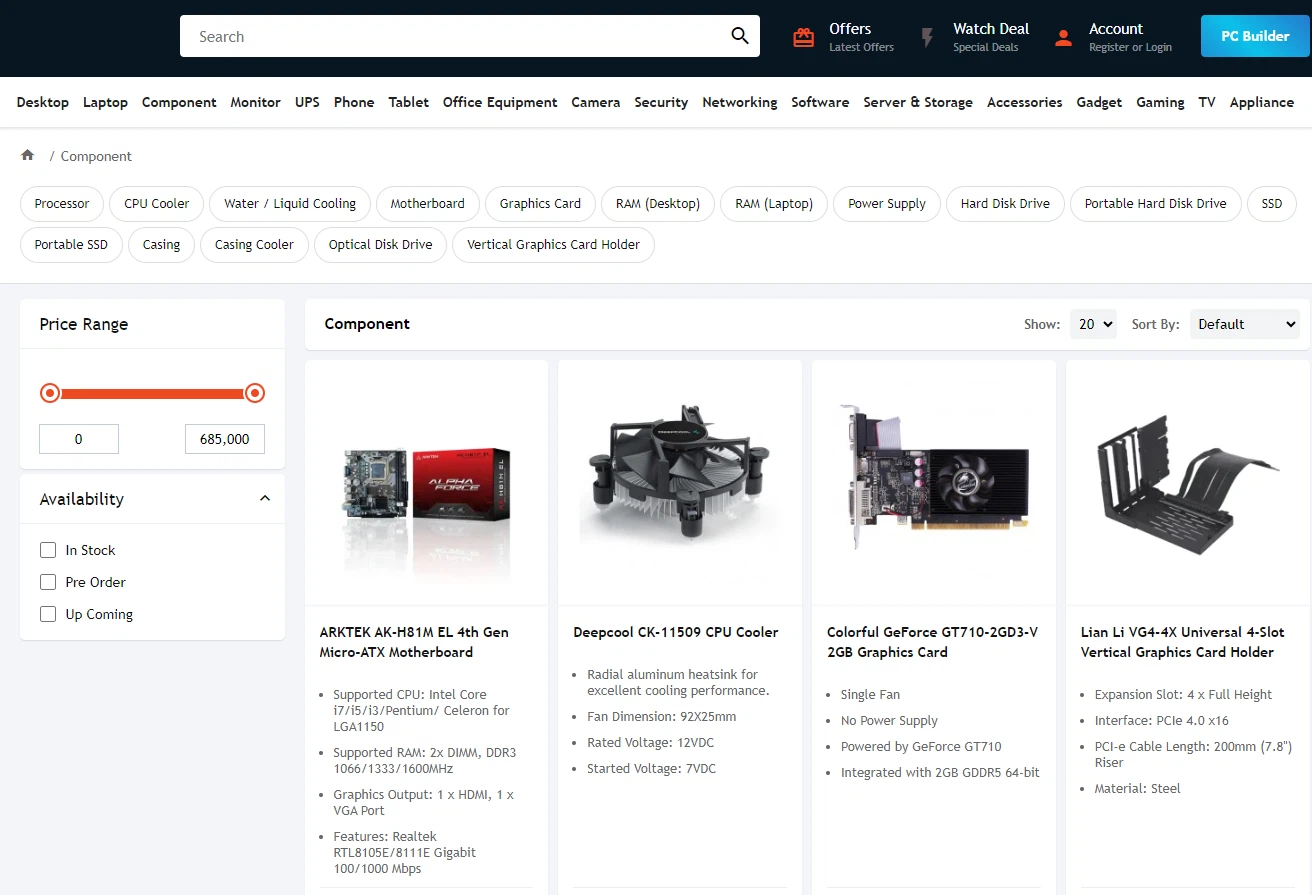
Task: Click the minimum price input field
Action: (79, 439)
